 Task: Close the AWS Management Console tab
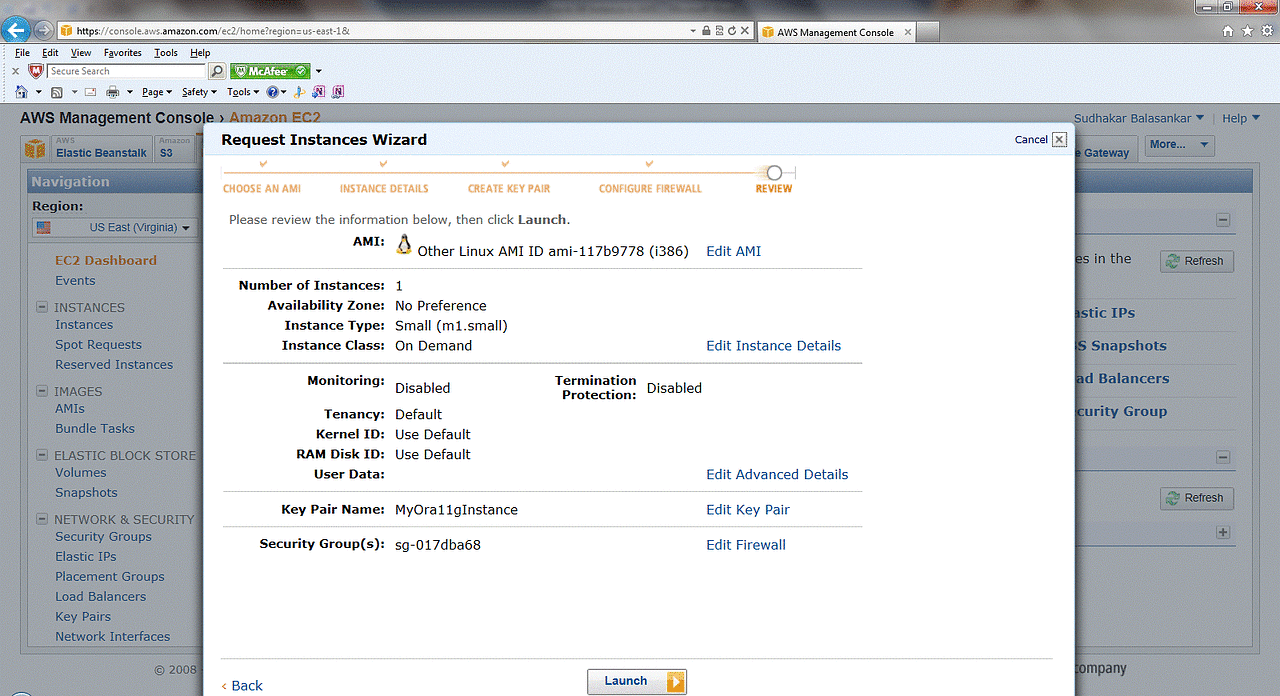point(907,32)
